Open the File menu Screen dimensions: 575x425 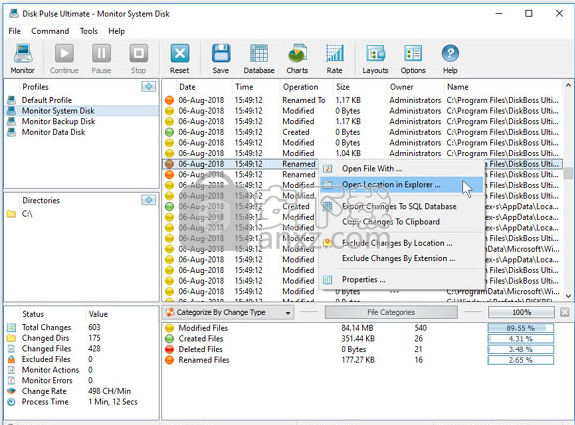[15, 31]
